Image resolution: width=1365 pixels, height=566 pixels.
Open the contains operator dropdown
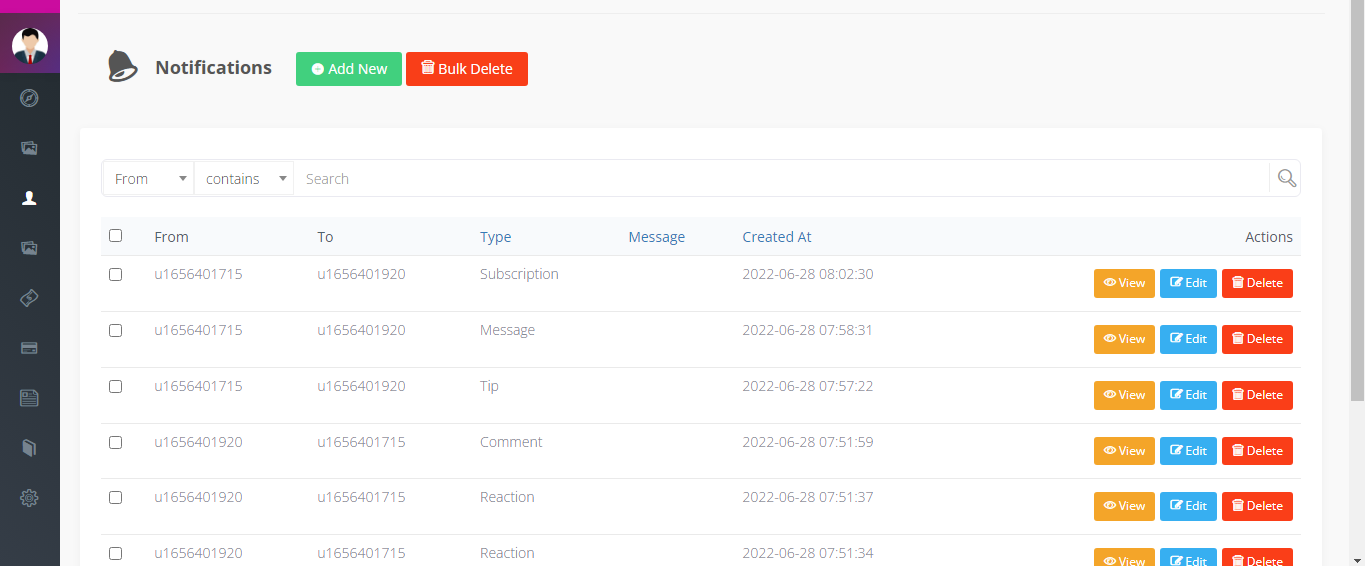click(244, 179)
